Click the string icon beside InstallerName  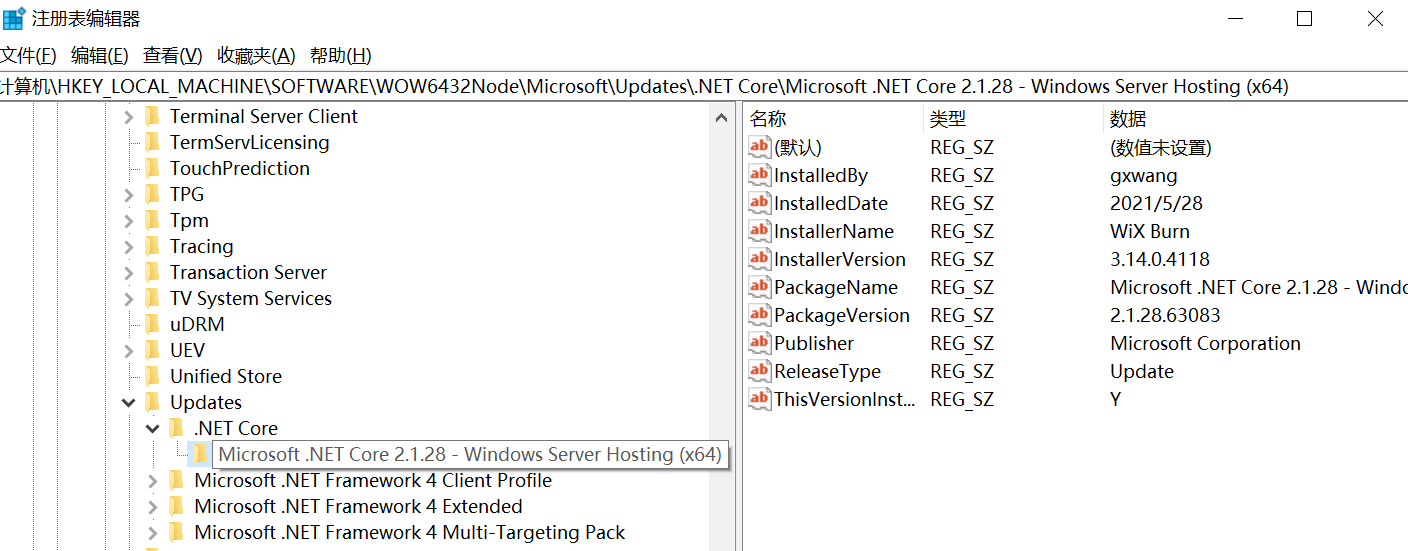click(x=760, y=232)
